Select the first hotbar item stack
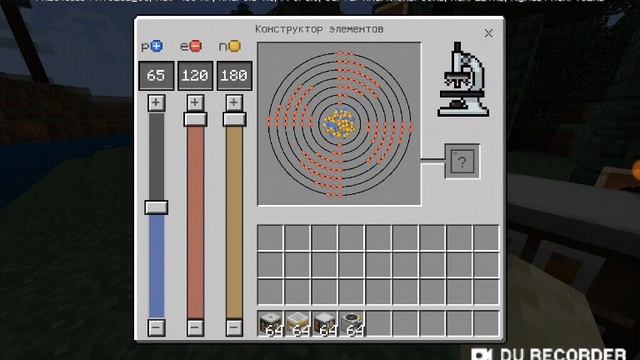 coord(270,324)
